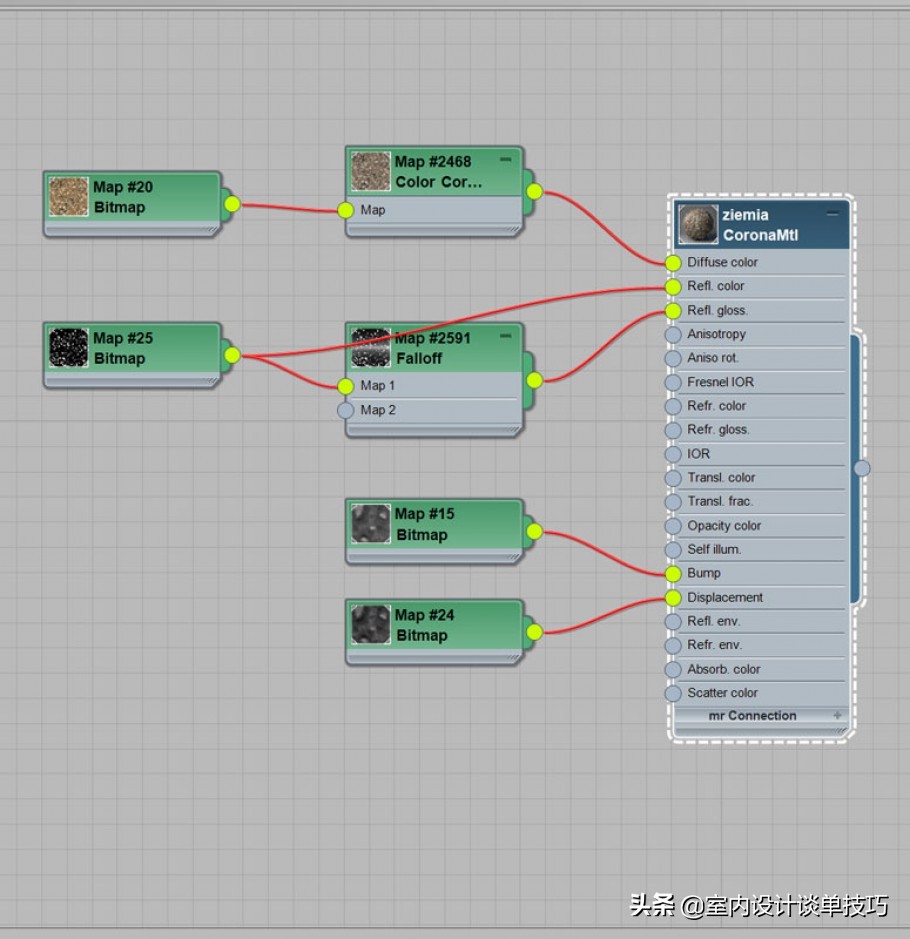Click Color Correction Map input socket
Image resolution: width=910 pixels, height=939 pixels.
[x=345, y=210]
